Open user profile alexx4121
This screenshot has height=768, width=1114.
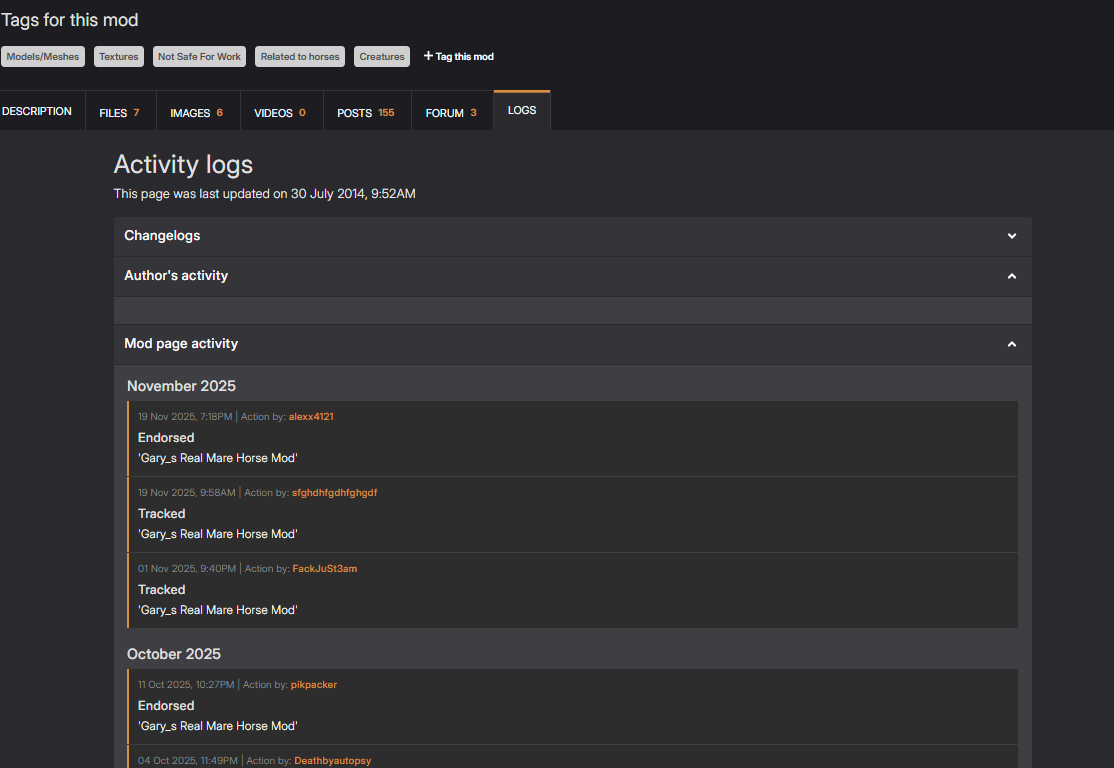pos(310,416)
